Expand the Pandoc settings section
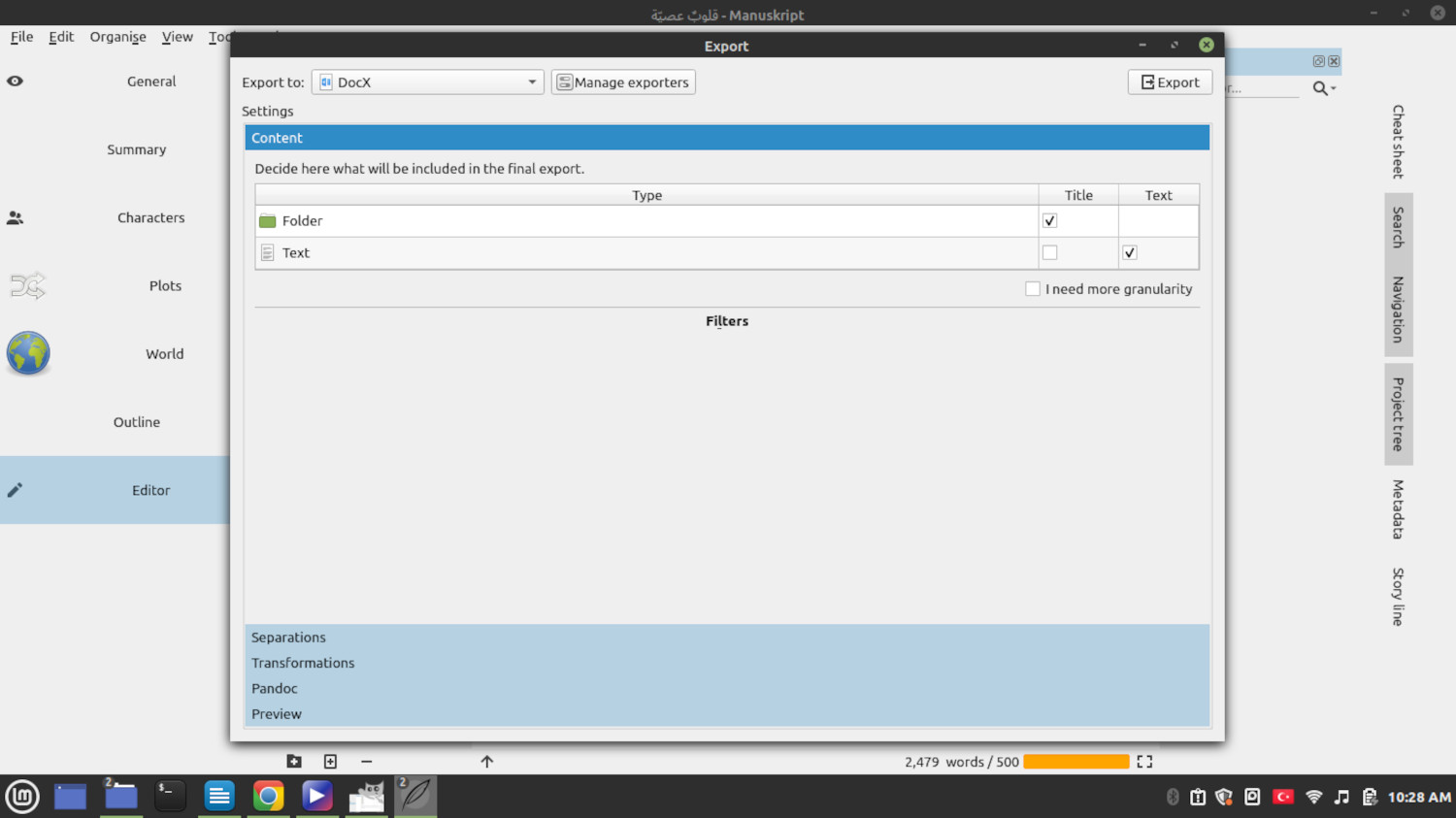 click(727, 688)
